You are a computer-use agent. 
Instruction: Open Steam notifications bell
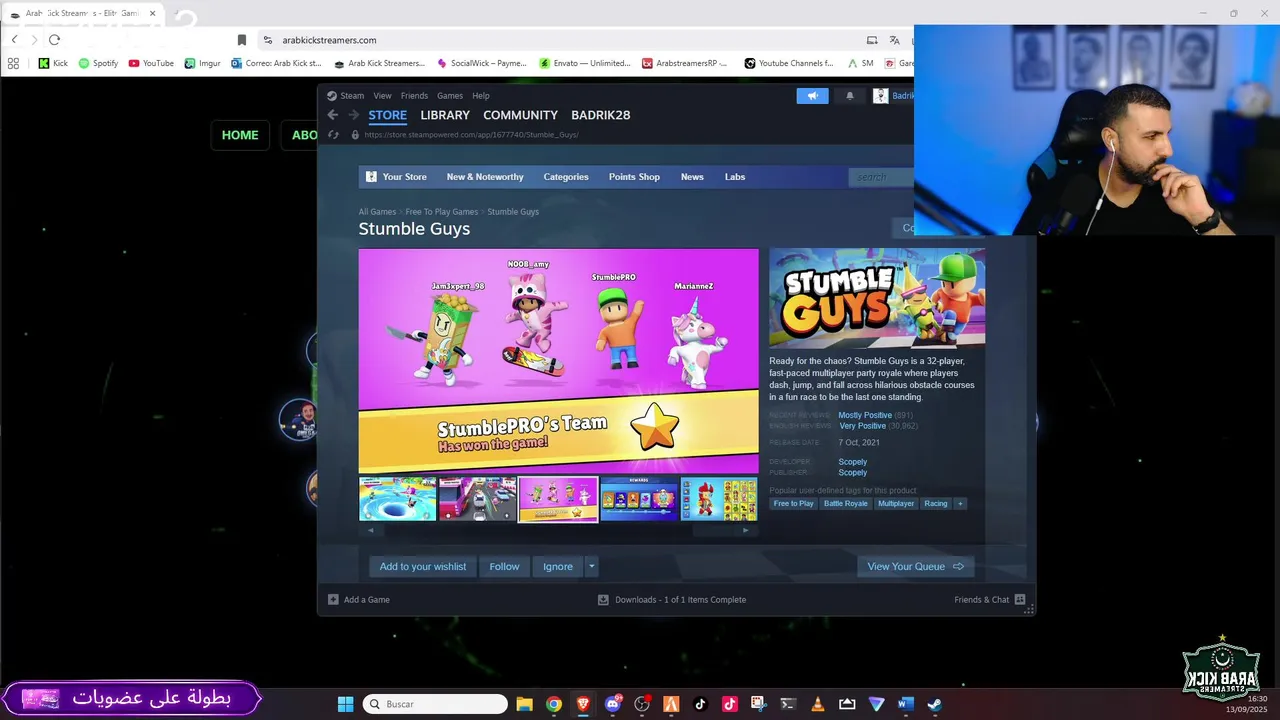tap(850, 96)
